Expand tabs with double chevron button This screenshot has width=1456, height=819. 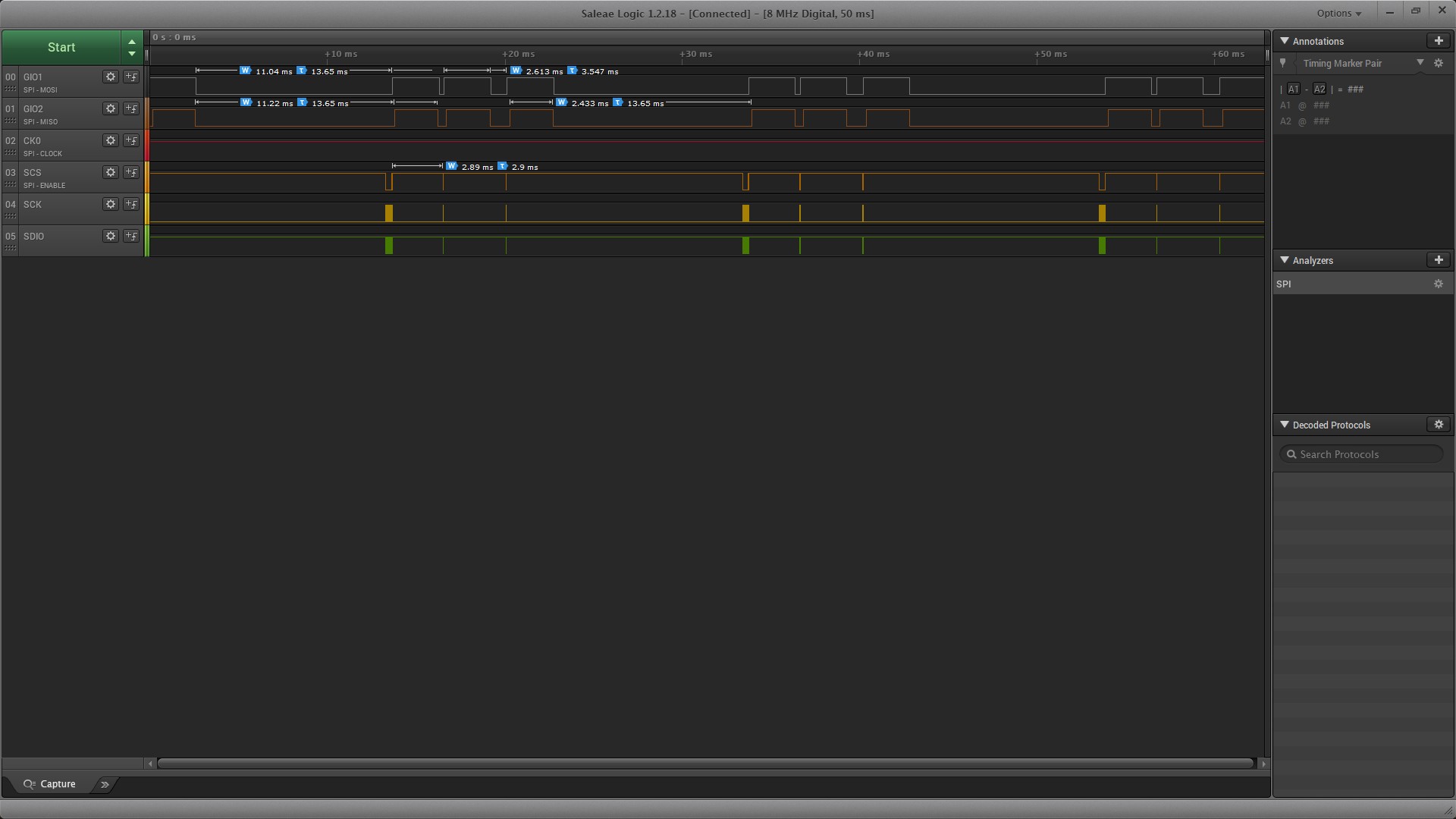click(105, 784)
